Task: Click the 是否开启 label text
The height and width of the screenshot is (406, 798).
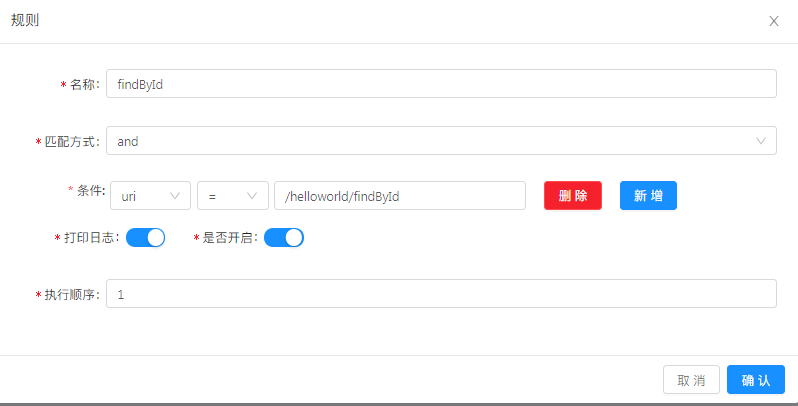Action: click(x=227, y=238)
